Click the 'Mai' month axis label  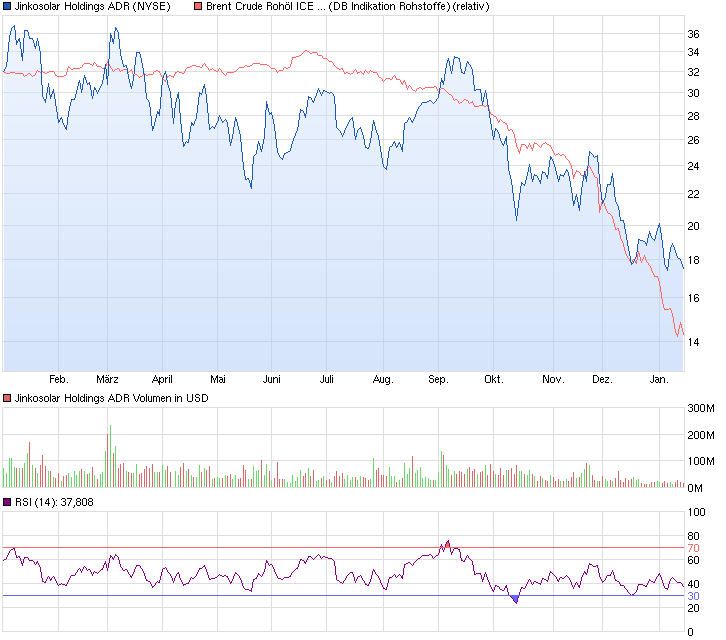pyautogui.click(x=218, y=379)
